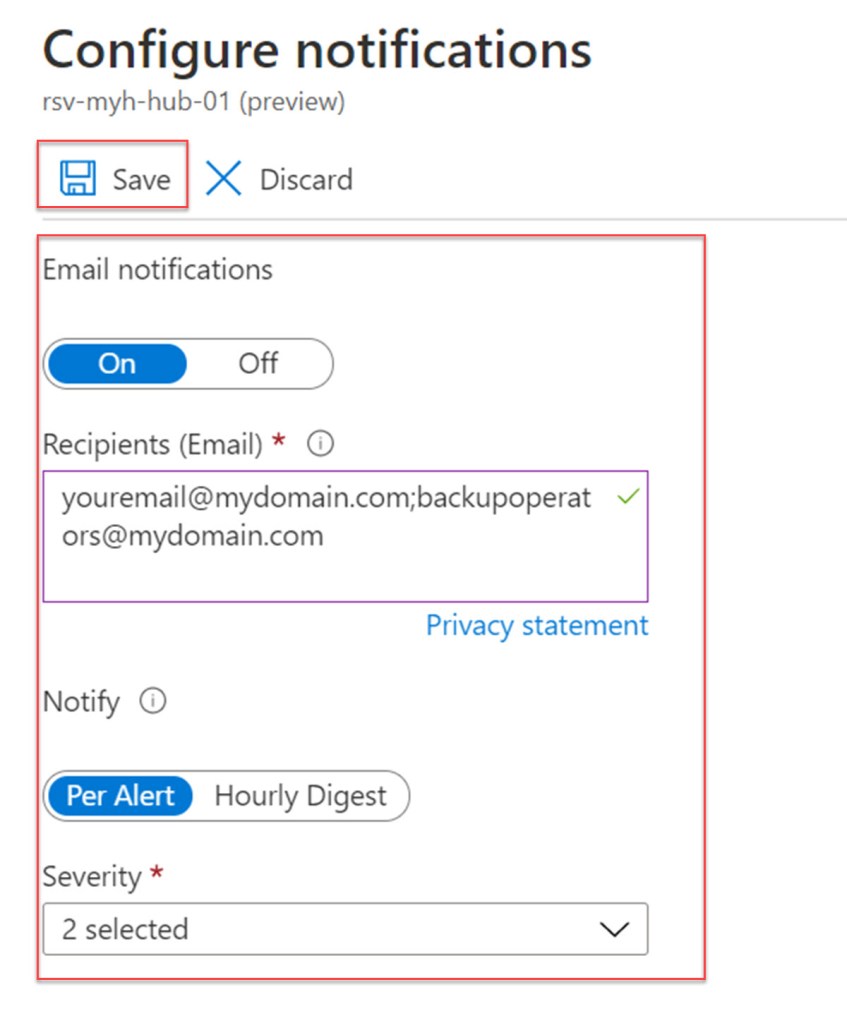Open the Privacy statement link

tap(536, 625)
